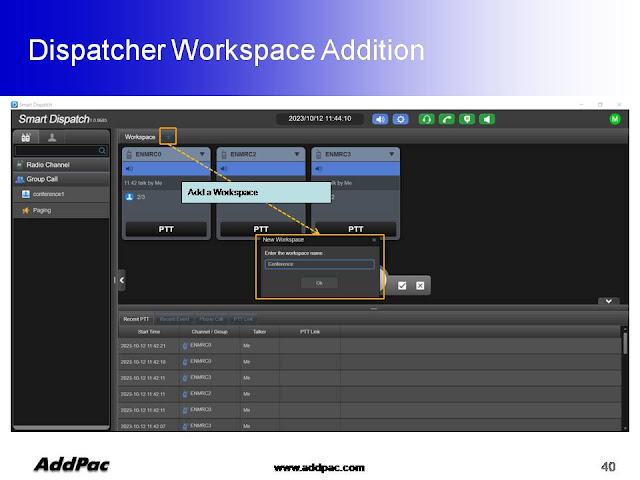Click the date time display 2023/10/12
The image size is (640, 480).
(320, 119)
